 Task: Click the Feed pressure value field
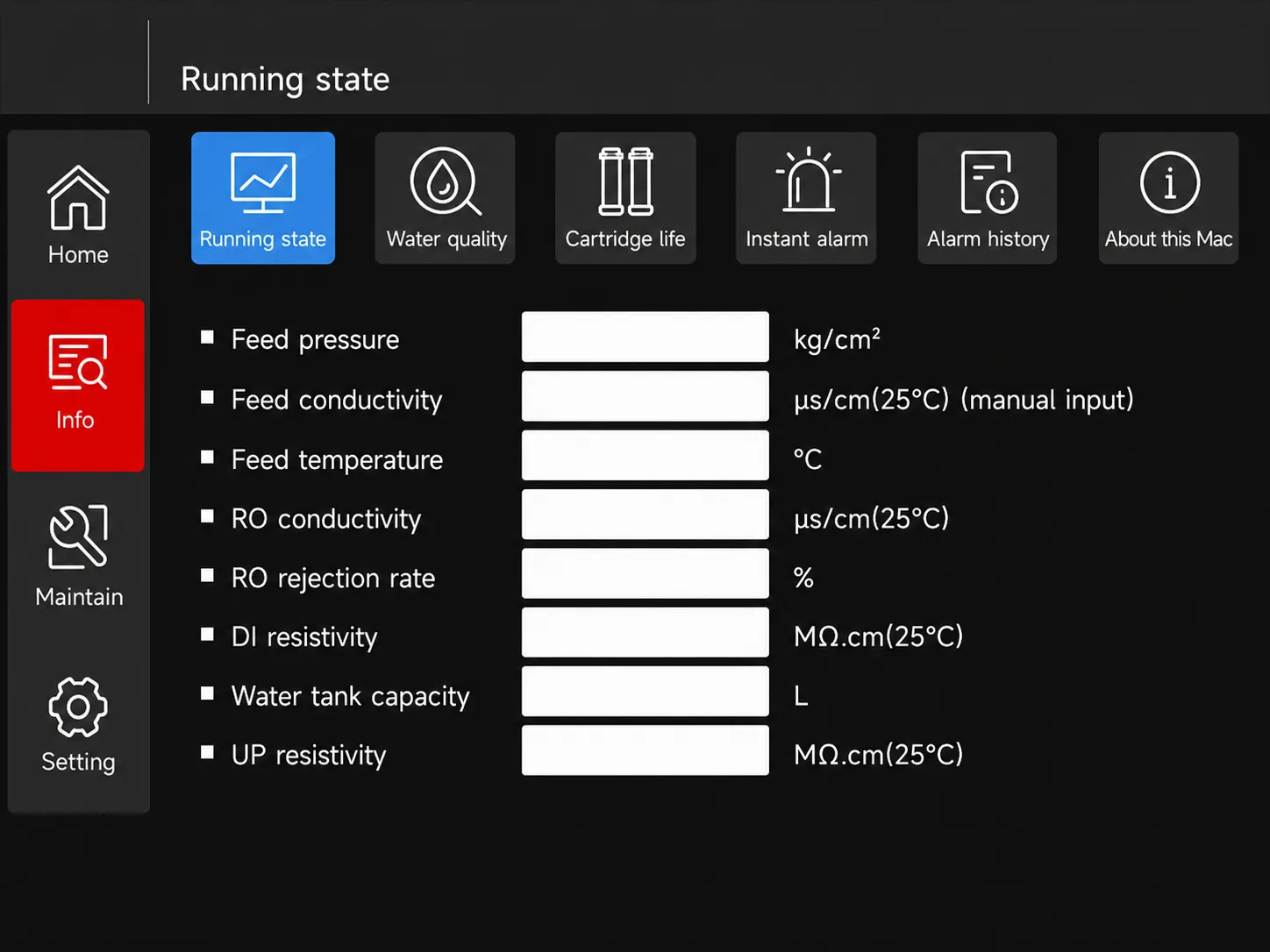(x=646, y=337)
